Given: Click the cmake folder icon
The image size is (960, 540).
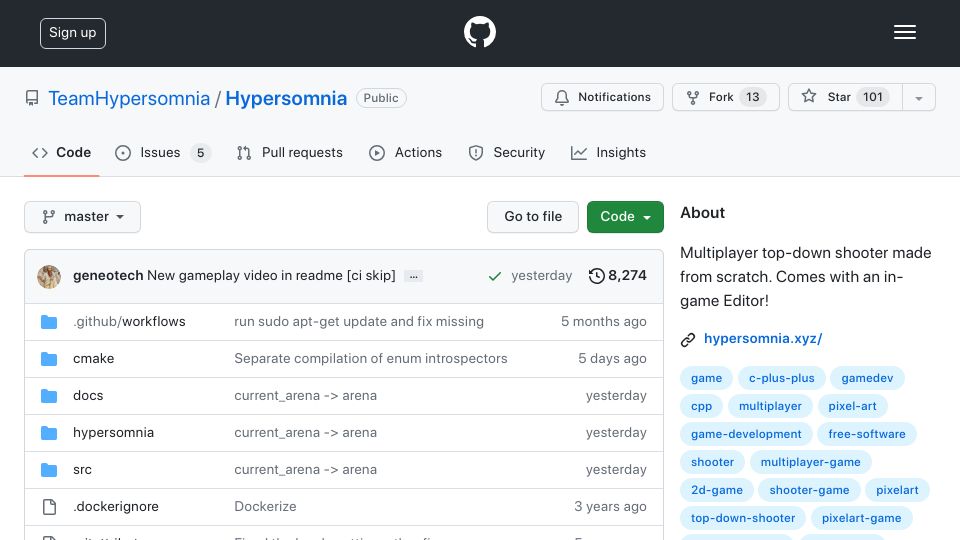Looking at the screenshot, I should point(49,359).
